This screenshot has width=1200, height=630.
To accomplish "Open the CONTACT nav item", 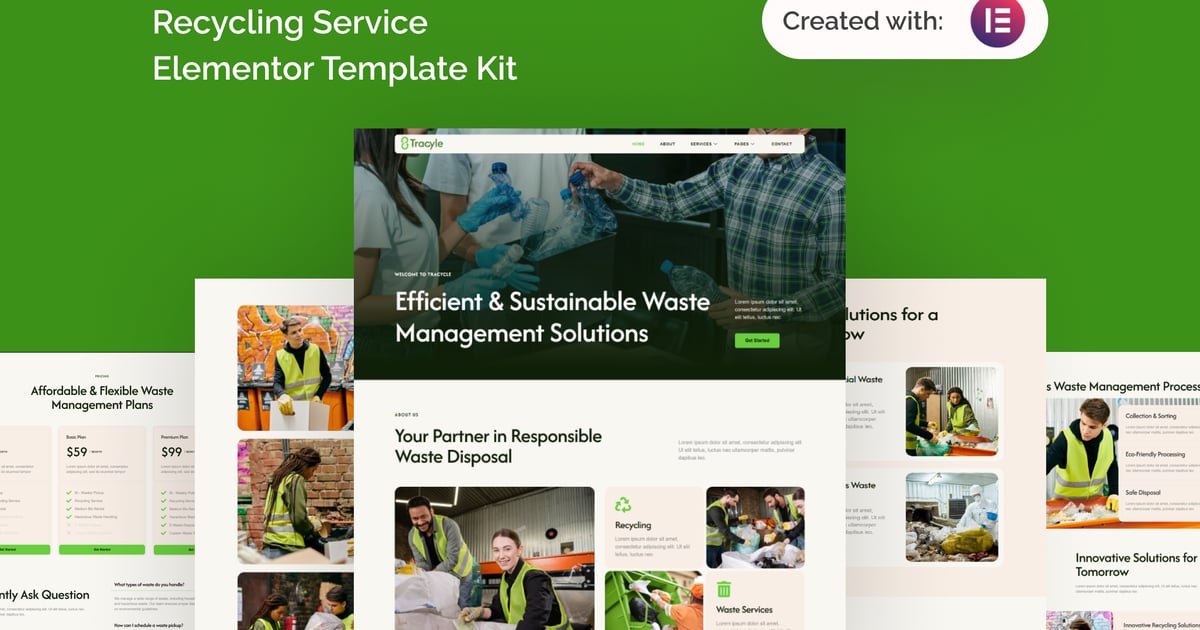I will click(782, 144).
